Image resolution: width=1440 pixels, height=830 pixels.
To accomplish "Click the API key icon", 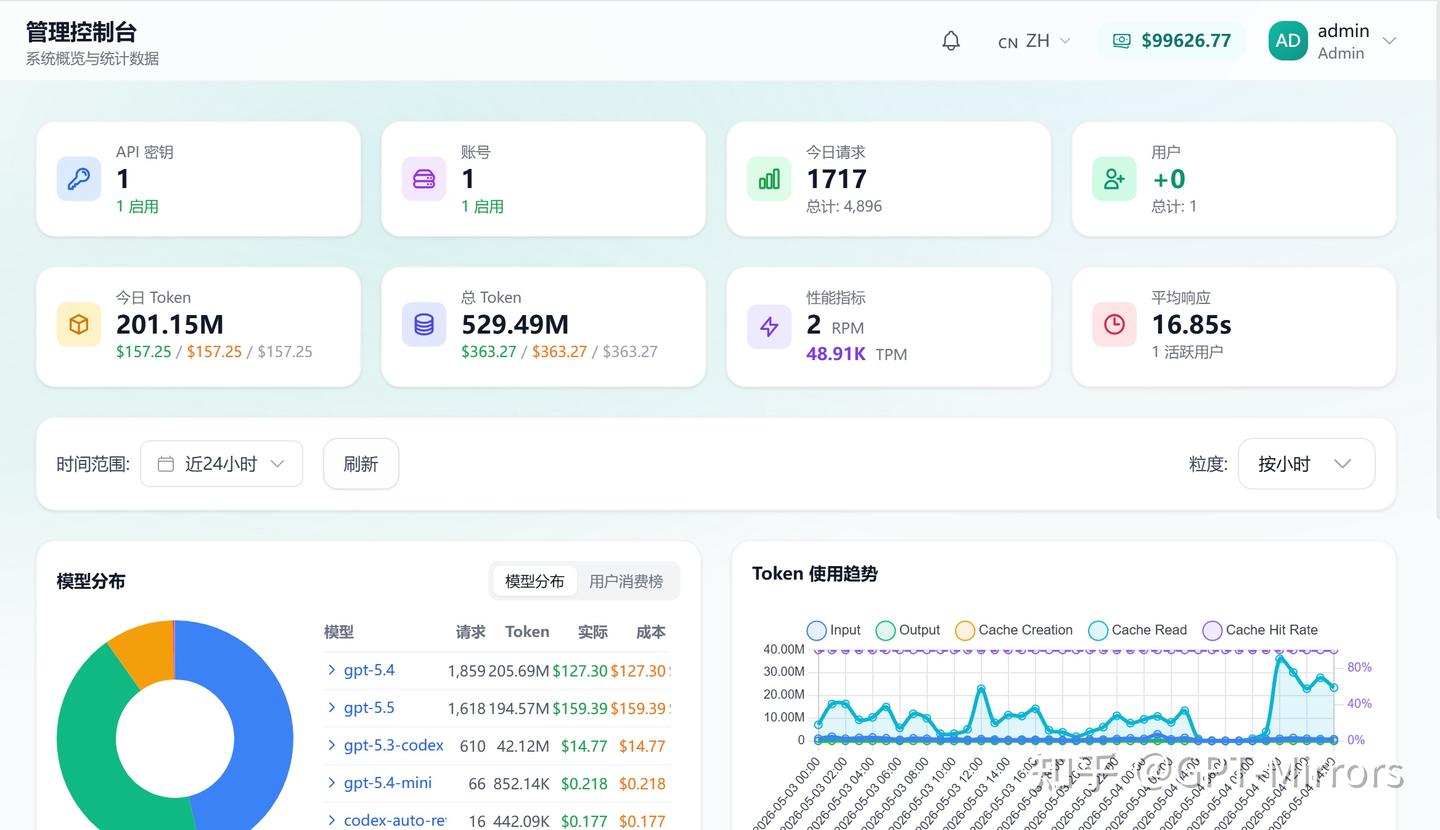I will pyautogui.click(x=78, y=179).
